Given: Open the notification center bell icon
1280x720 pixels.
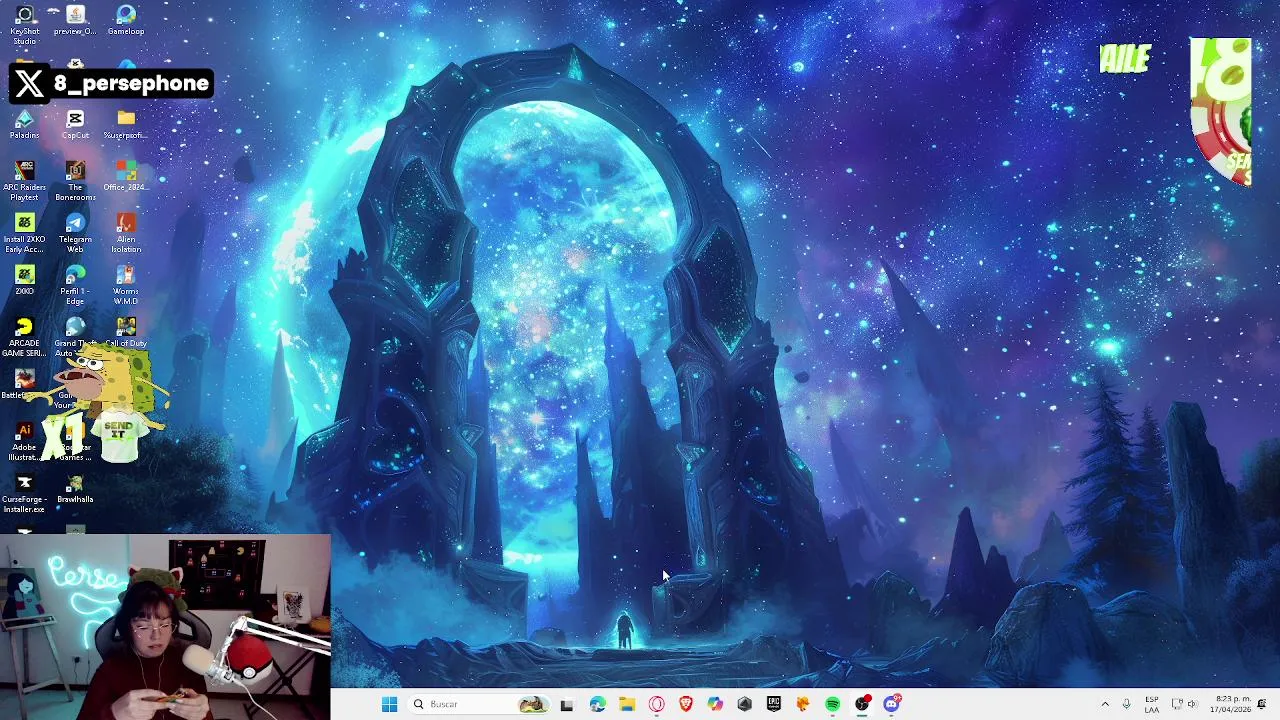Looking at the screenshot, I should [1262, 704].
